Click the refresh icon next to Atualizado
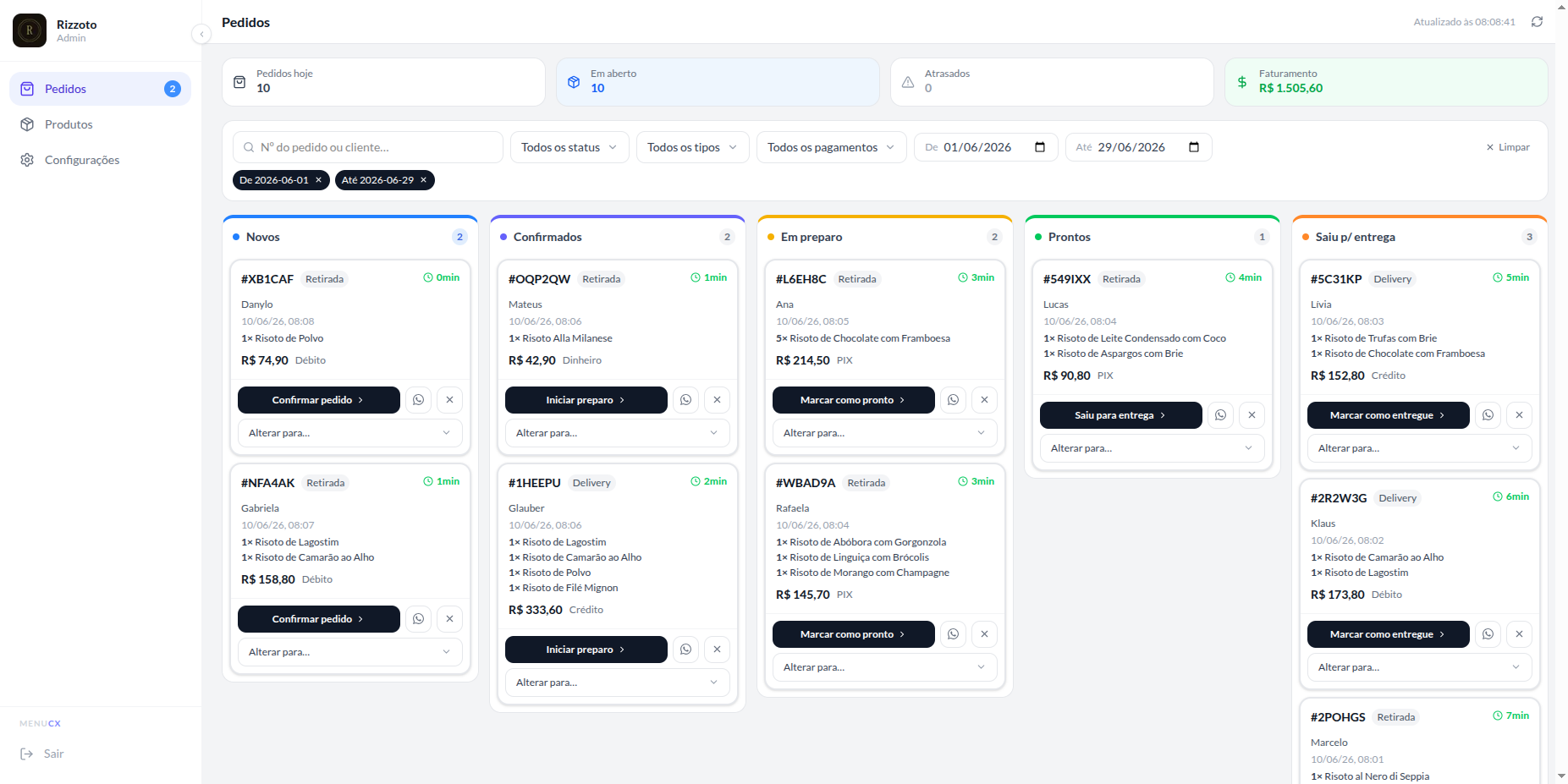This screenshot has width=1568, height=784. point(1537,22)
